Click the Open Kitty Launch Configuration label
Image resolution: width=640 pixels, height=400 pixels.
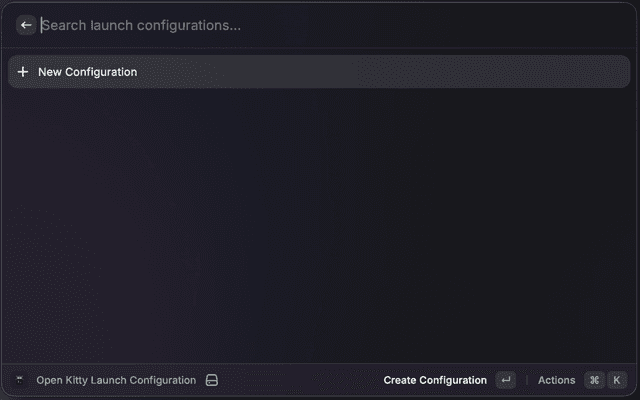click(x=116, y=380)
